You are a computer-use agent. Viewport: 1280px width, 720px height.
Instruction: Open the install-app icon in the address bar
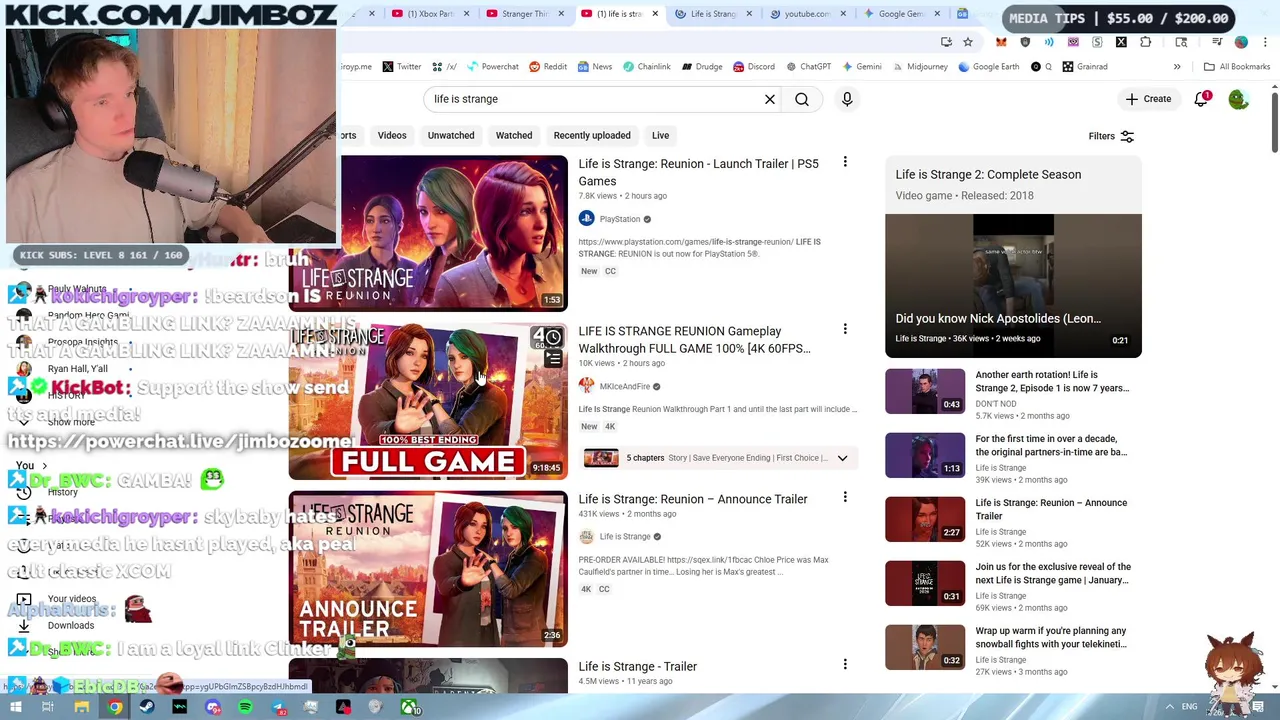click(946, 42)
